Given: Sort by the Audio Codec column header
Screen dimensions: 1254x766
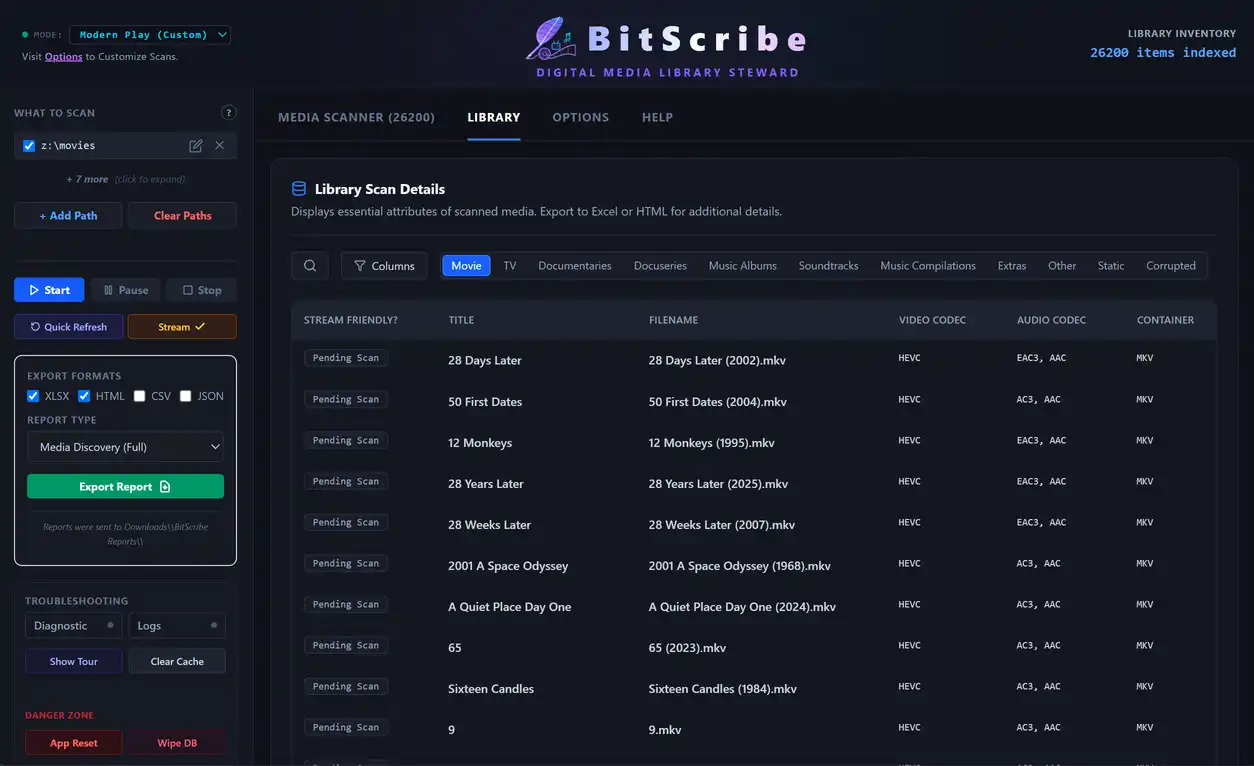Looking at the screenshot, I should (1051, 320).
